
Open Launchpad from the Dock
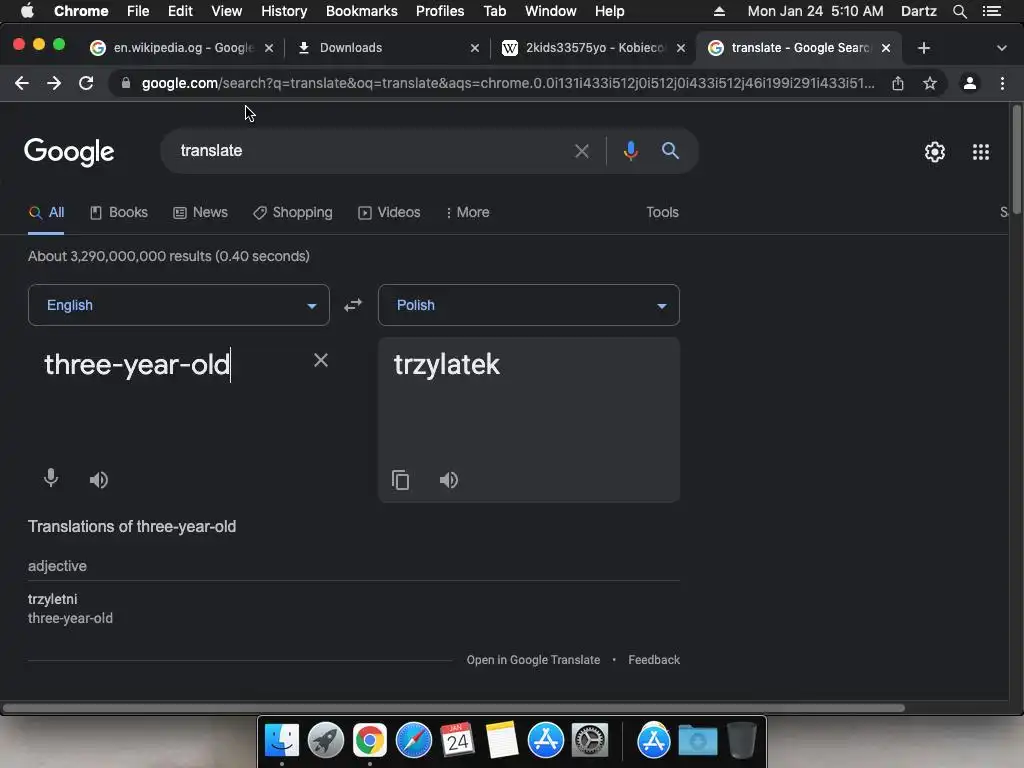(325, 741)
